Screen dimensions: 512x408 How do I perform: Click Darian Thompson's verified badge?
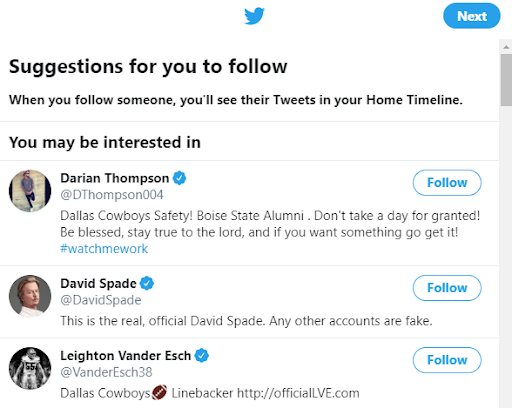[x=179, y=178]
